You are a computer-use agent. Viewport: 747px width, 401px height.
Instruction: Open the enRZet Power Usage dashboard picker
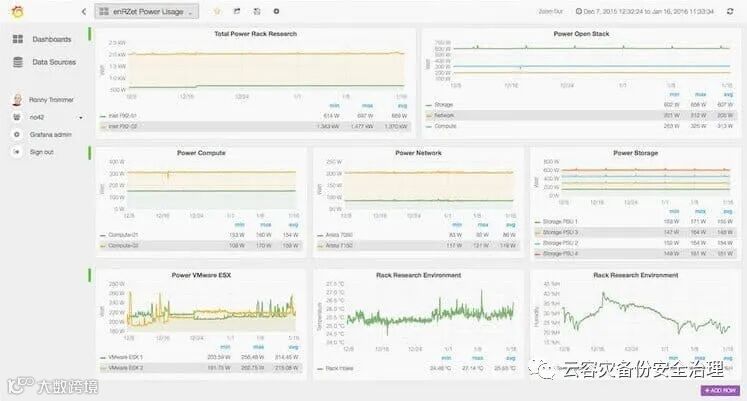[x=147, y=11]
